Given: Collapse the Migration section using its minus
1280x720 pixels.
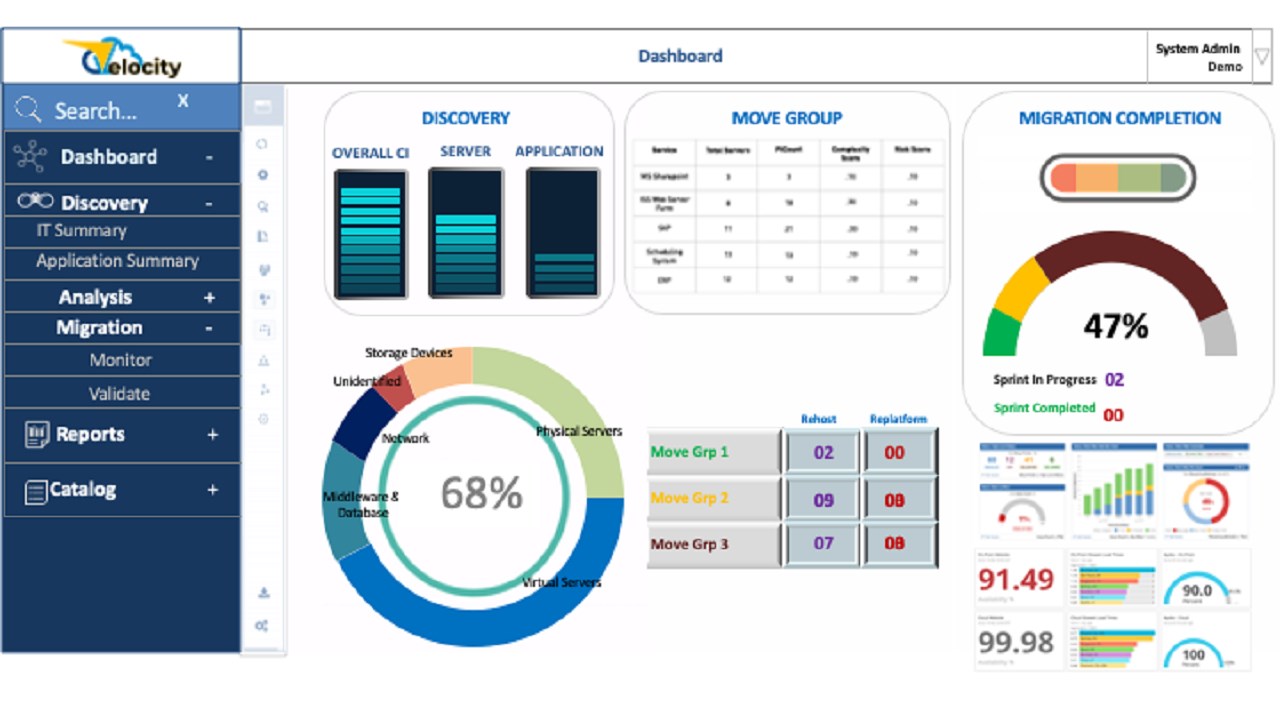Looking at the screenshot, I should click(209, 328).
